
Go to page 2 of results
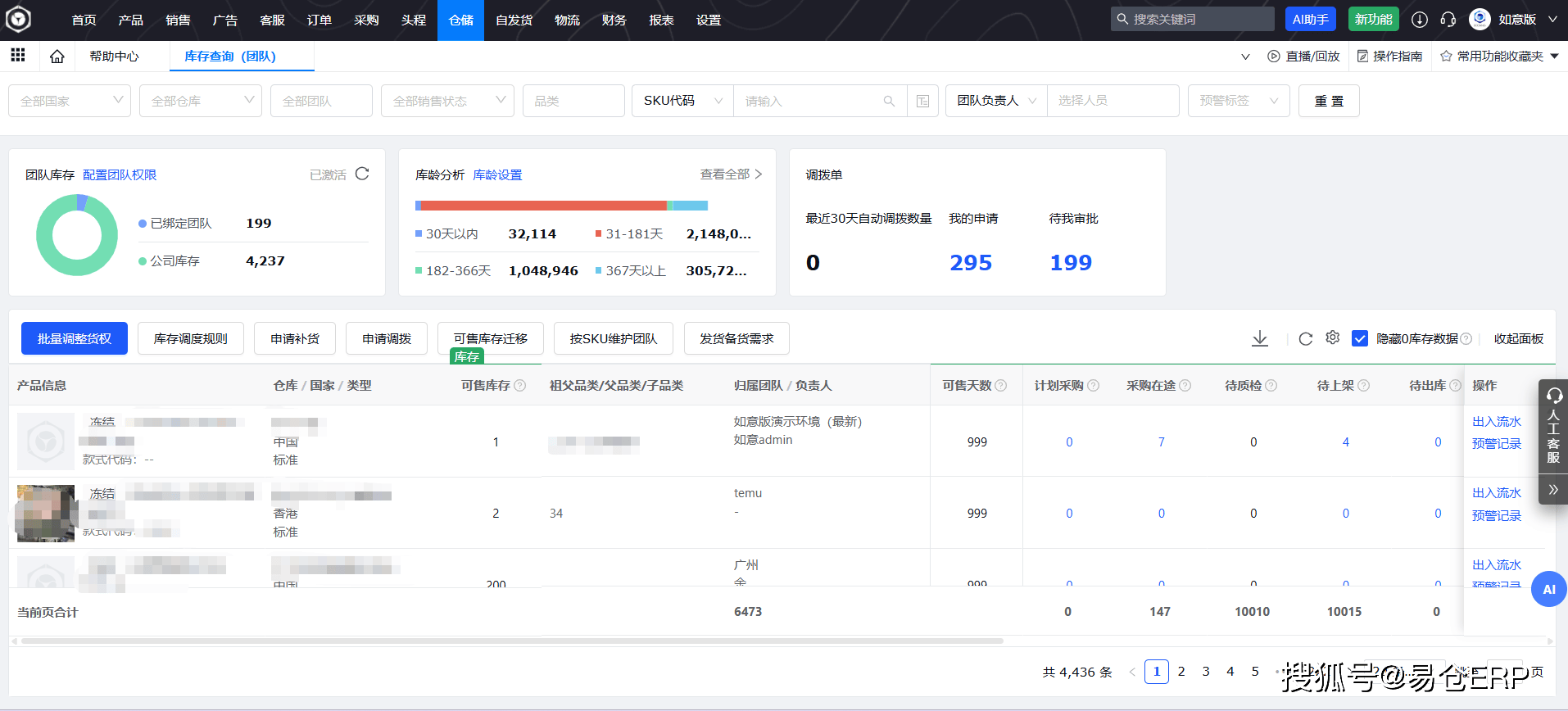click(1181, 672)
